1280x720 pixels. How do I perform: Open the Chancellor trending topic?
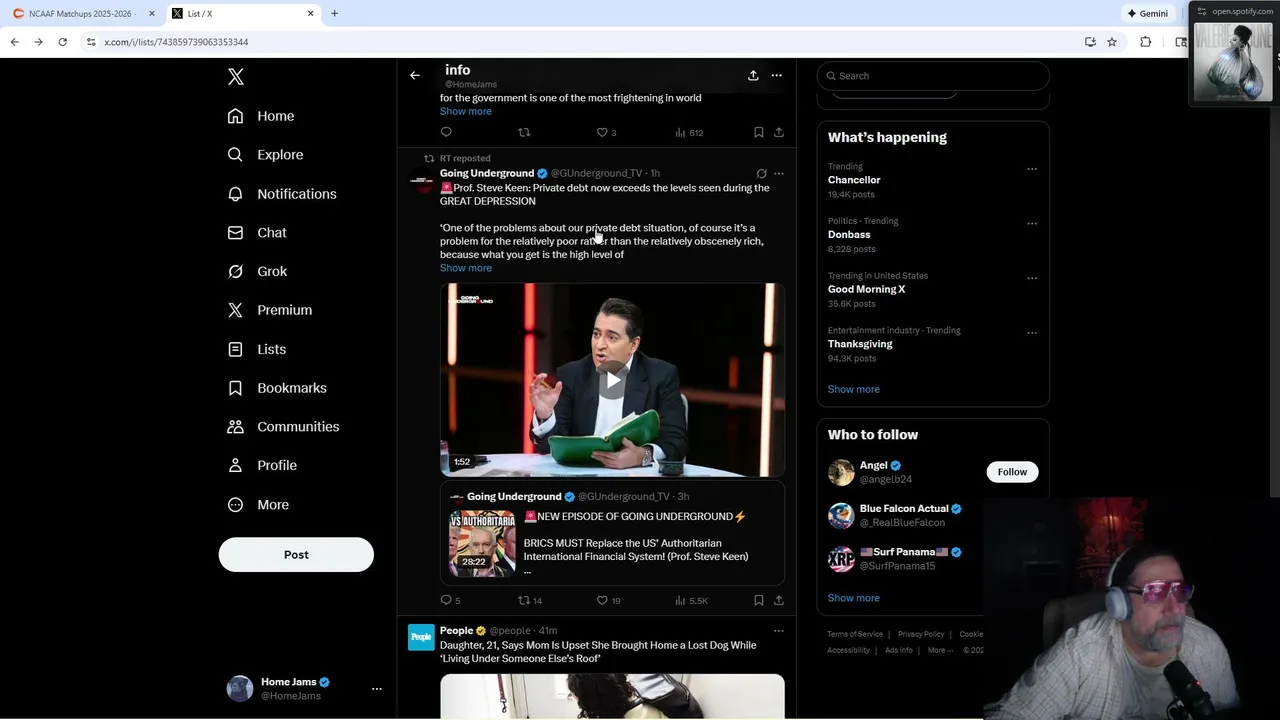point(854,180)
